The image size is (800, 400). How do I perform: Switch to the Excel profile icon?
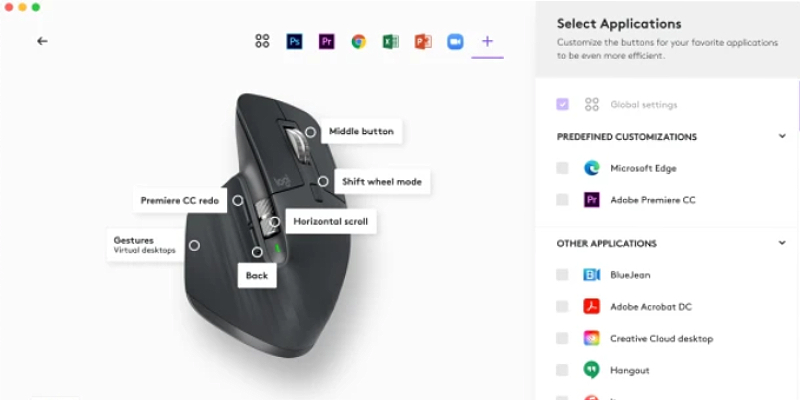[391, 41]
